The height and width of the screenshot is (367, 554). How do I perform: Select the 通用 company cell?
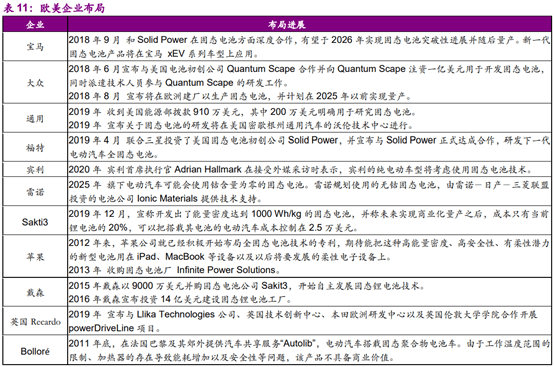point(35,118)
